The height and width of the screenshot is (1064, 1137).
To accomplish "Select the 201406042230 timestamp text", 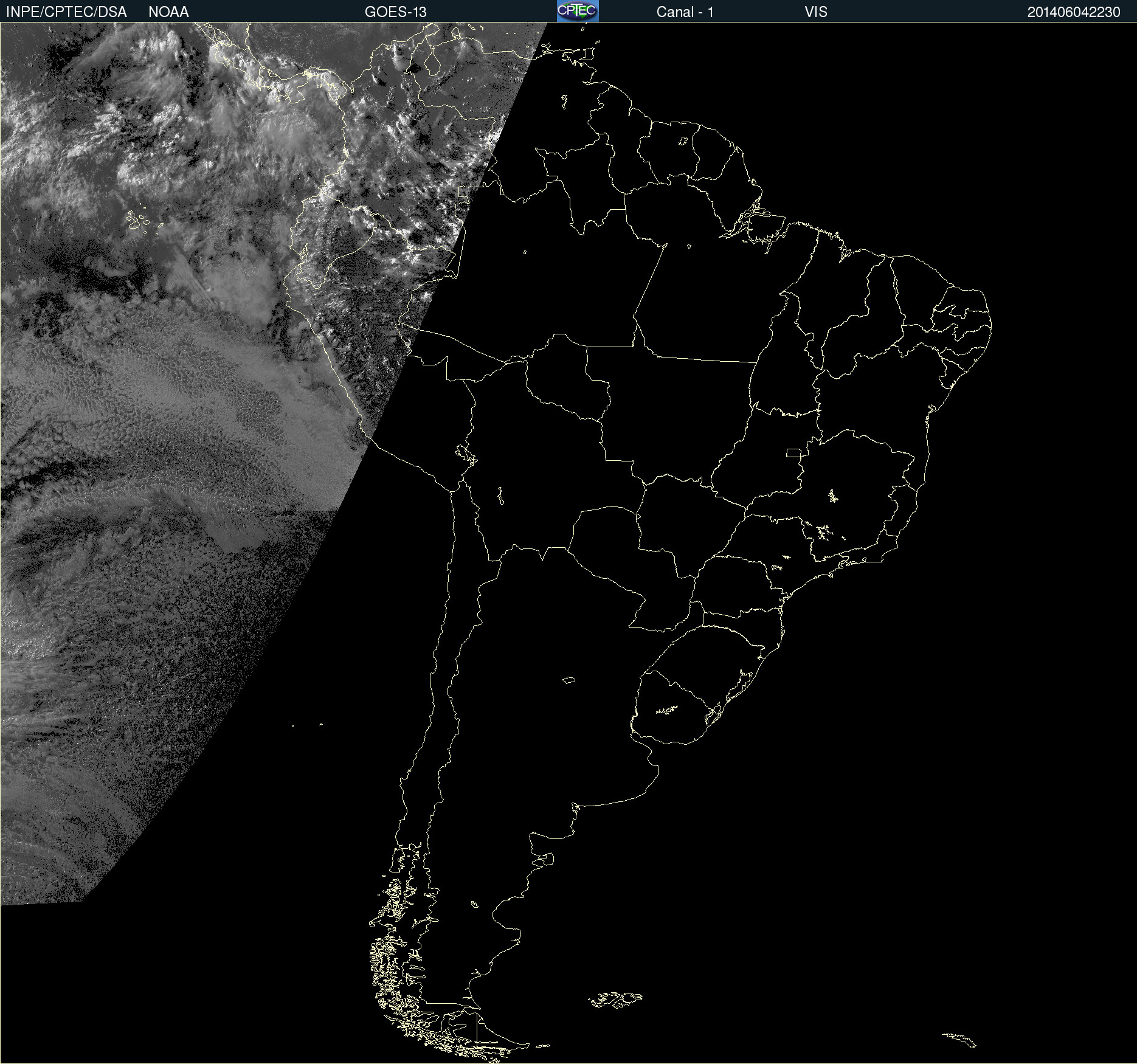I will 1074,12.
